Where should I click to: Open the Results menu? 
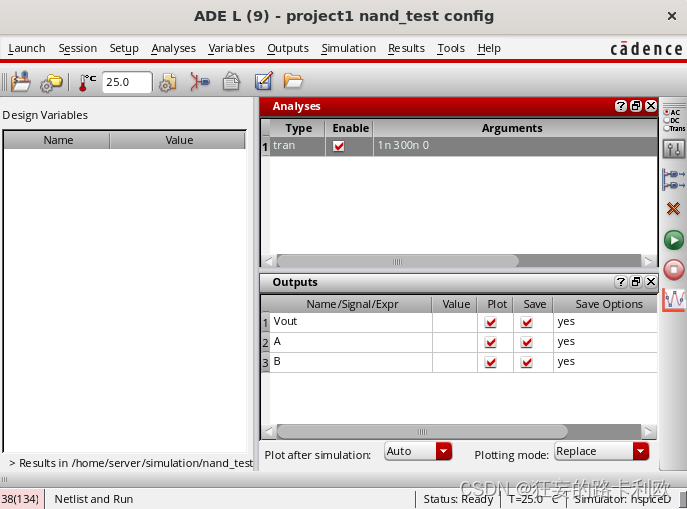[x=406, y=48]
